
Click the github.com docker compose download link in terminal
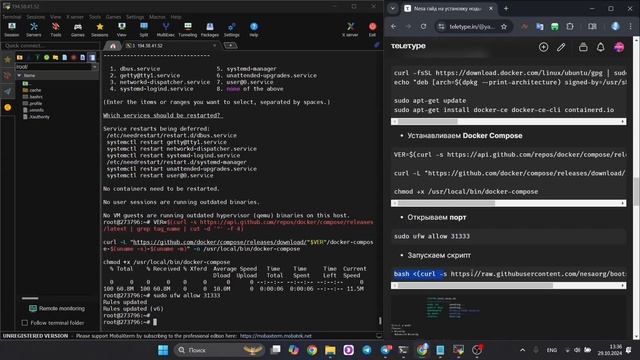click(x=220, y=242)
